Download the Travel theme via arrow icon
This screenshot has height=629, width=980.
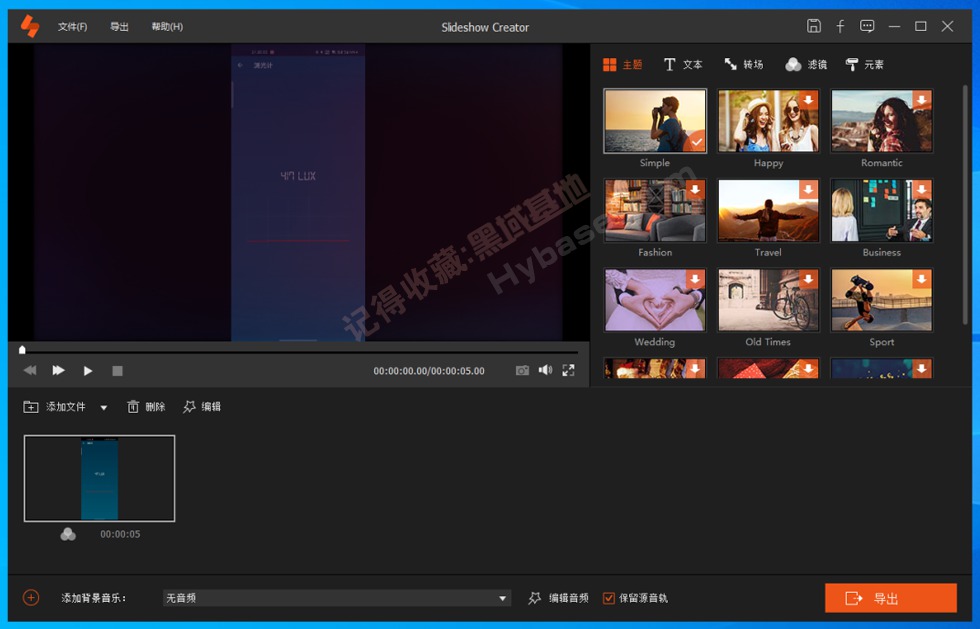tap(808, 189)
